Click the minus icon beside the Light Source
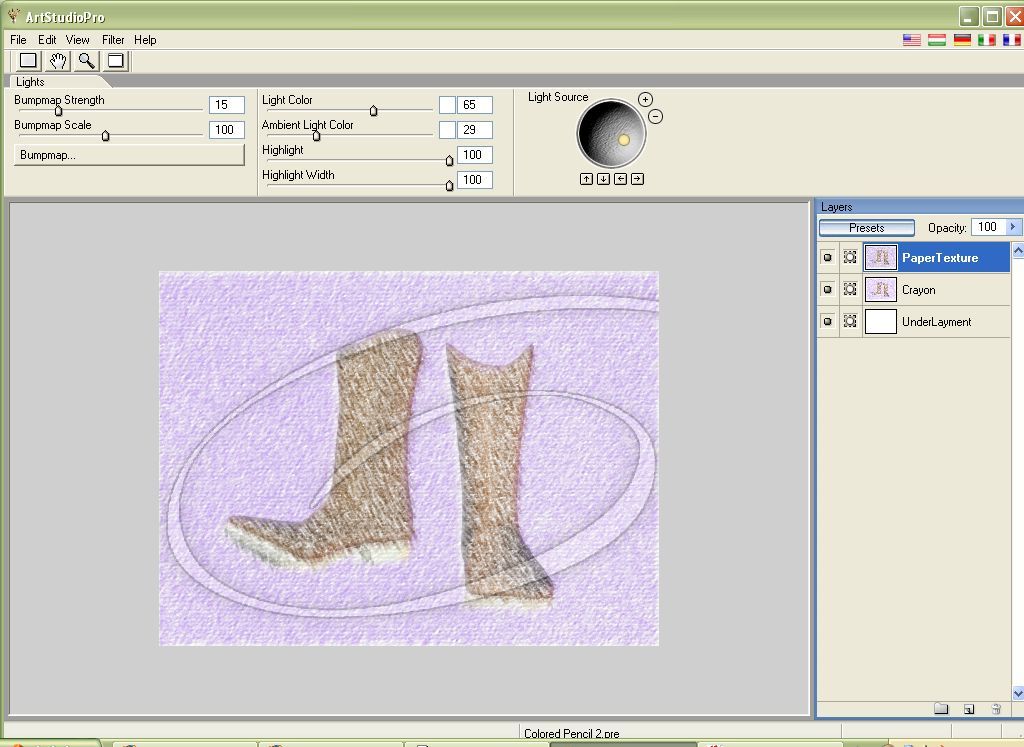 point(655,116)
